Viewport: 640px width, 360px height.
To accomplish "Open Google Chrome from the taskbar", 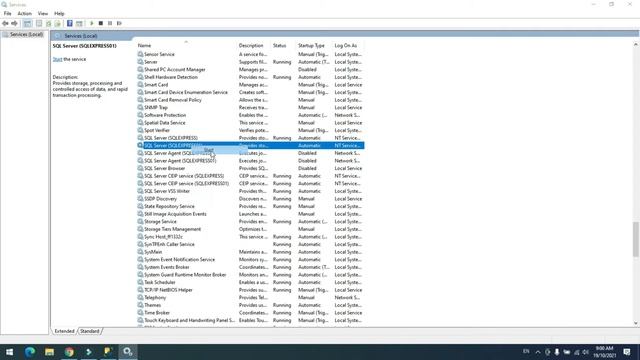I will tap(69, 352).
